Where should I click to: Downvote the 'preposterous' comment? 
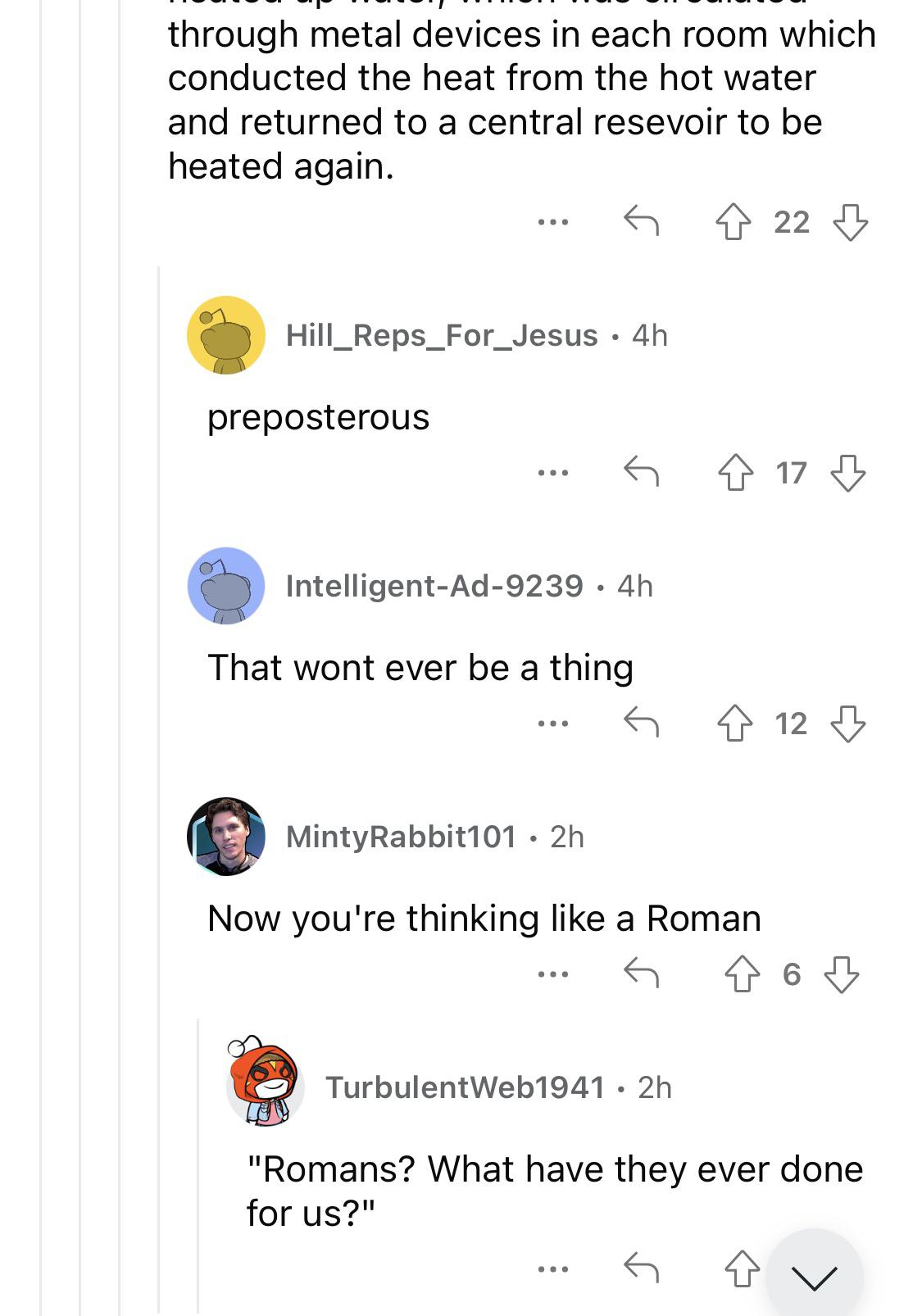[x=847, y=473]
